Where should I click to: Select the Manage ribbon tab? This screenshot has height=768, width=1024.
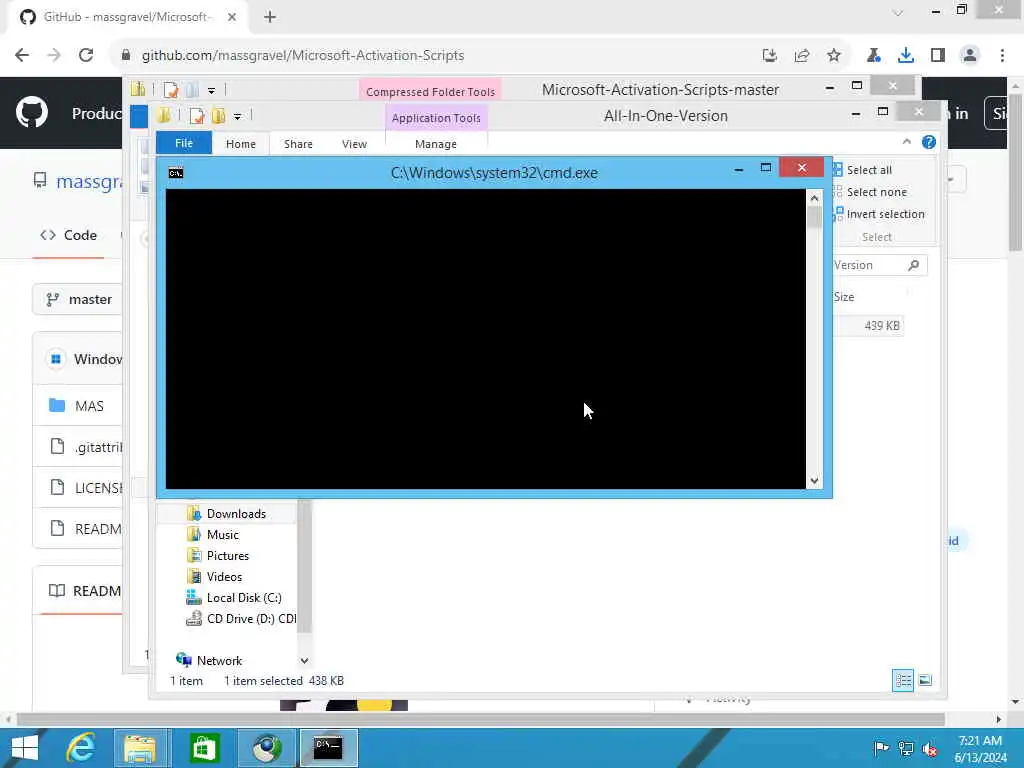[x=436, y=144]
